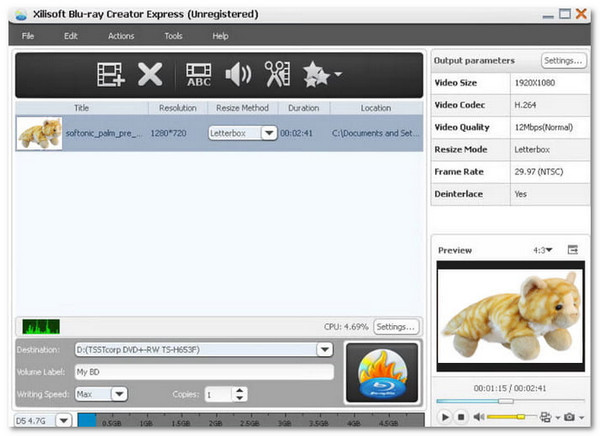Click the preview display mode icon

tap(545, 417)
